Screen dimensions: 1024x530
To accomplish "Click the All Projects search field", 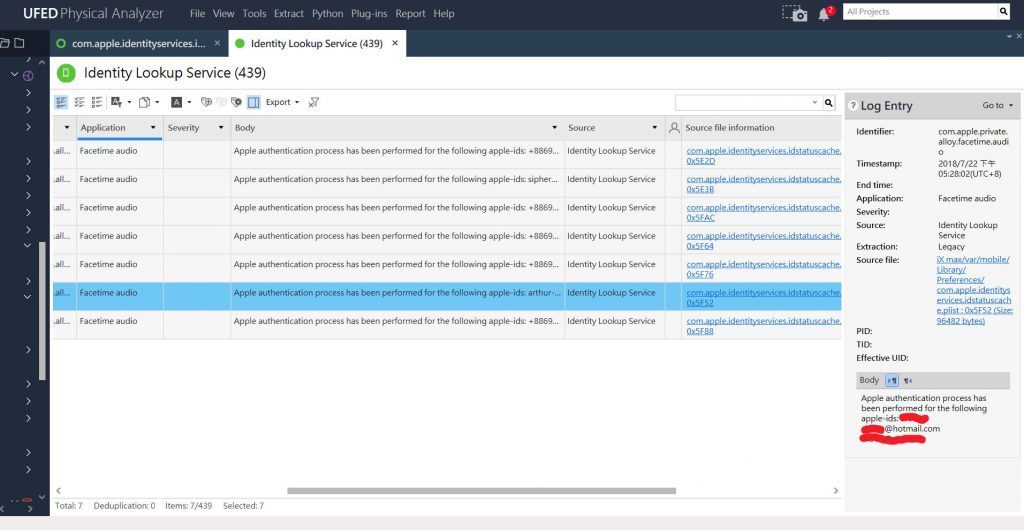I will [x=920, y=12].
